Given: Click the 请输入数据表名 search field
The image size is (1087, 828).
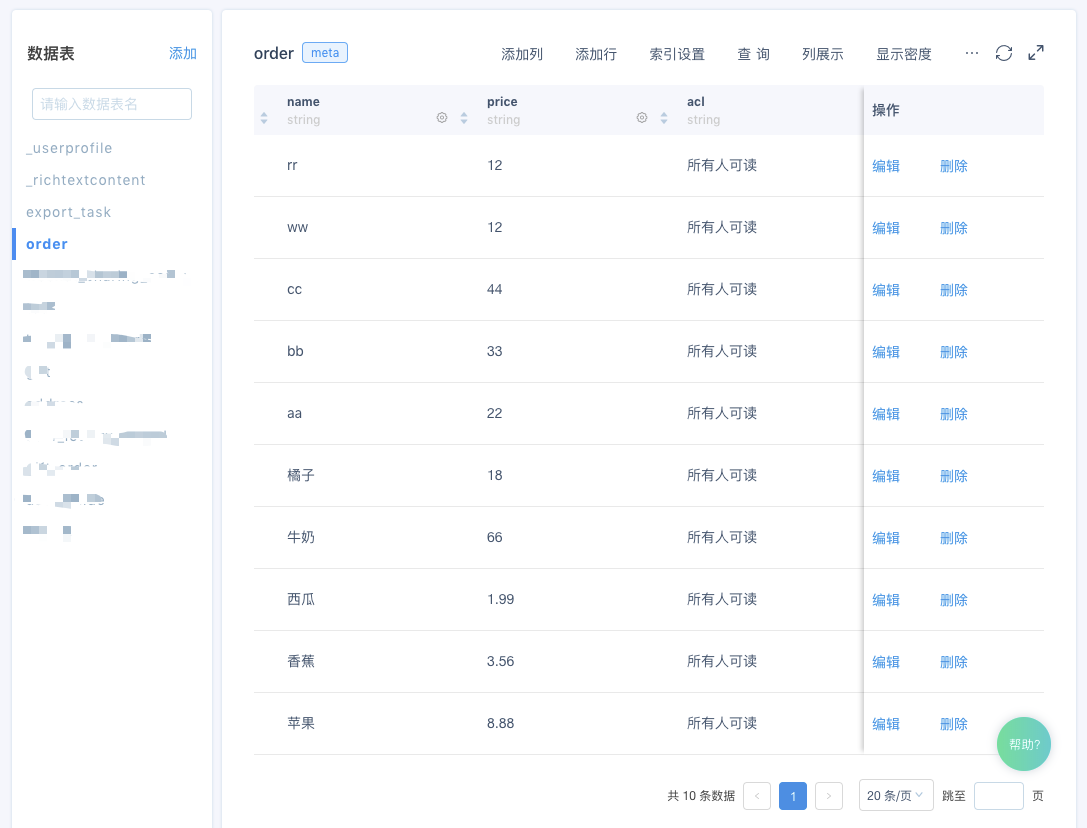Looking at the screenshot, I should click(x=111, y=104).
